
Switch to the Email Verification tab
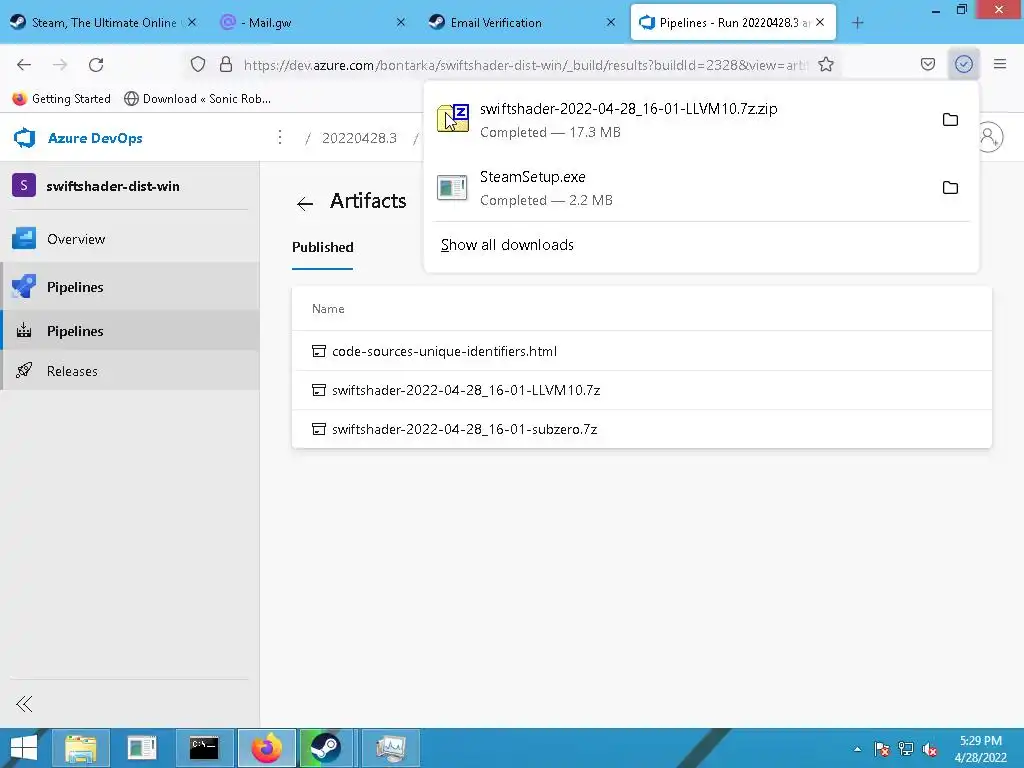click(x=522, y=23)
